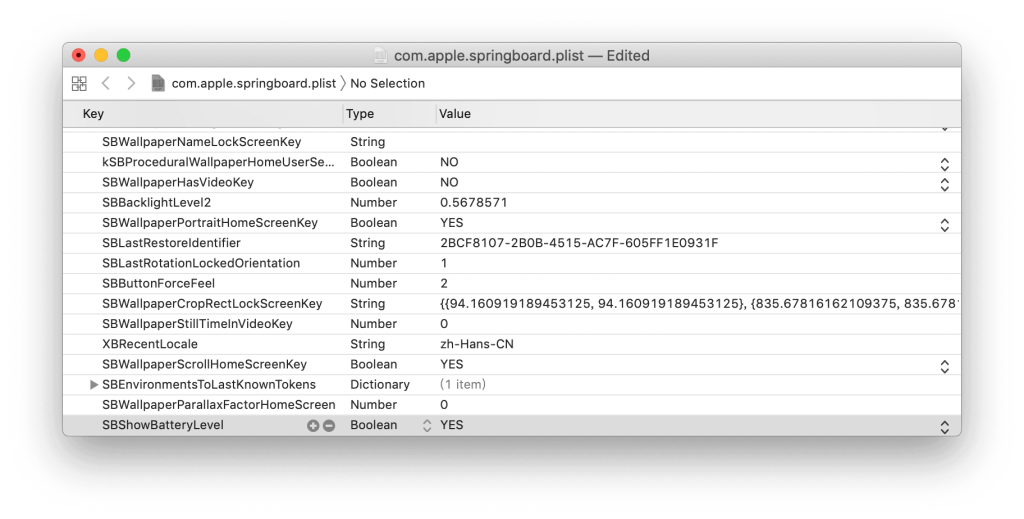Image resolution: width=1024 pixels, height=519 pixels.
Task: Open the related items grid icon
Action: 79,84
